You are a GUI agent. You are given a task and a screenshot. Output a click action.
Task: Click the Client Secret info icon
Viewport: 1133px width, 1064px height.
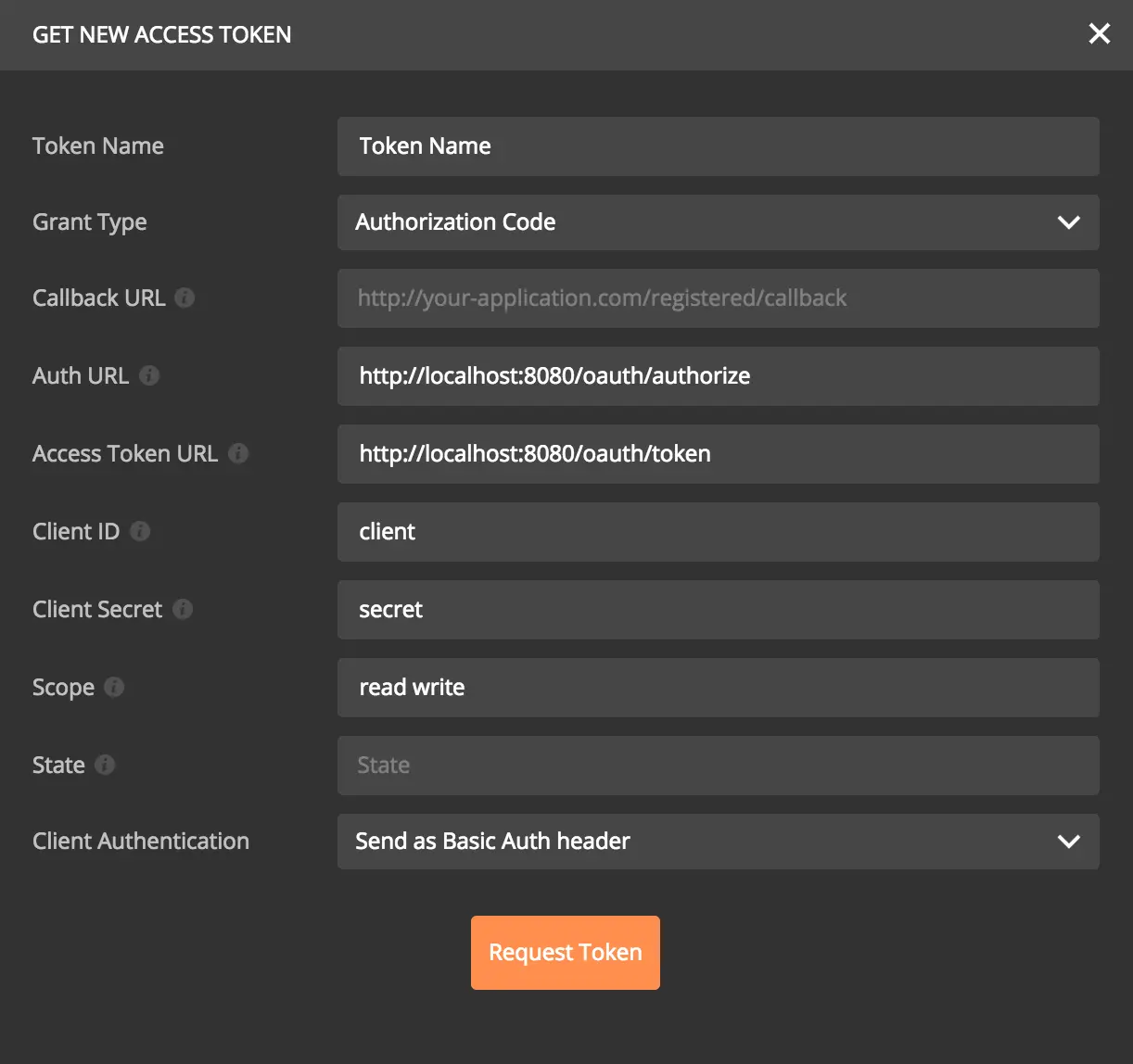(x=183, y=609)
